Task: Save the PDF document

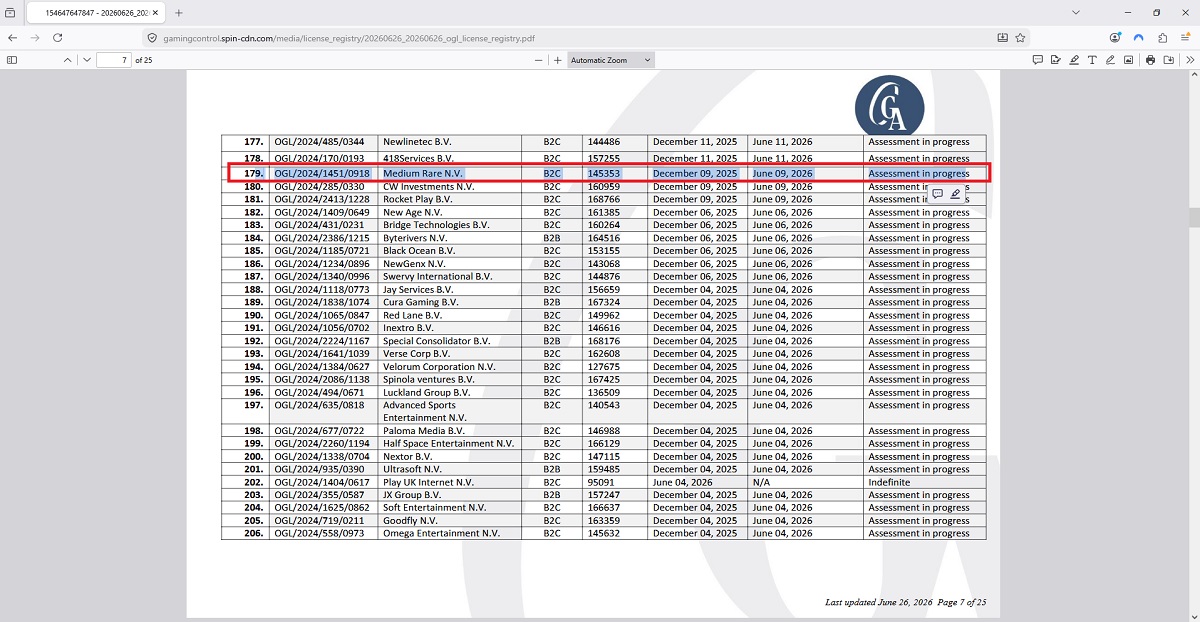Action: click(1168, 60)
